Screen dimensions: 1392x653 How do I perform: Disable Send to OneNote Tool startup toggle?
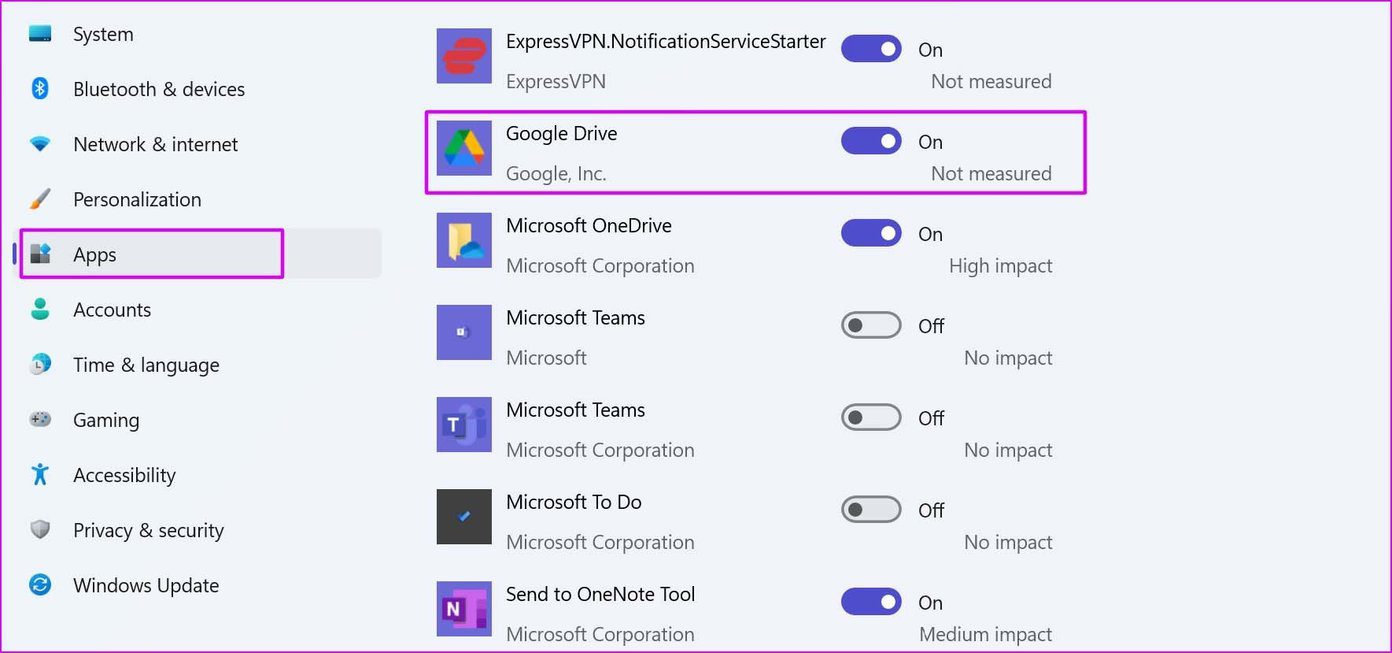(x=871, y=602)
